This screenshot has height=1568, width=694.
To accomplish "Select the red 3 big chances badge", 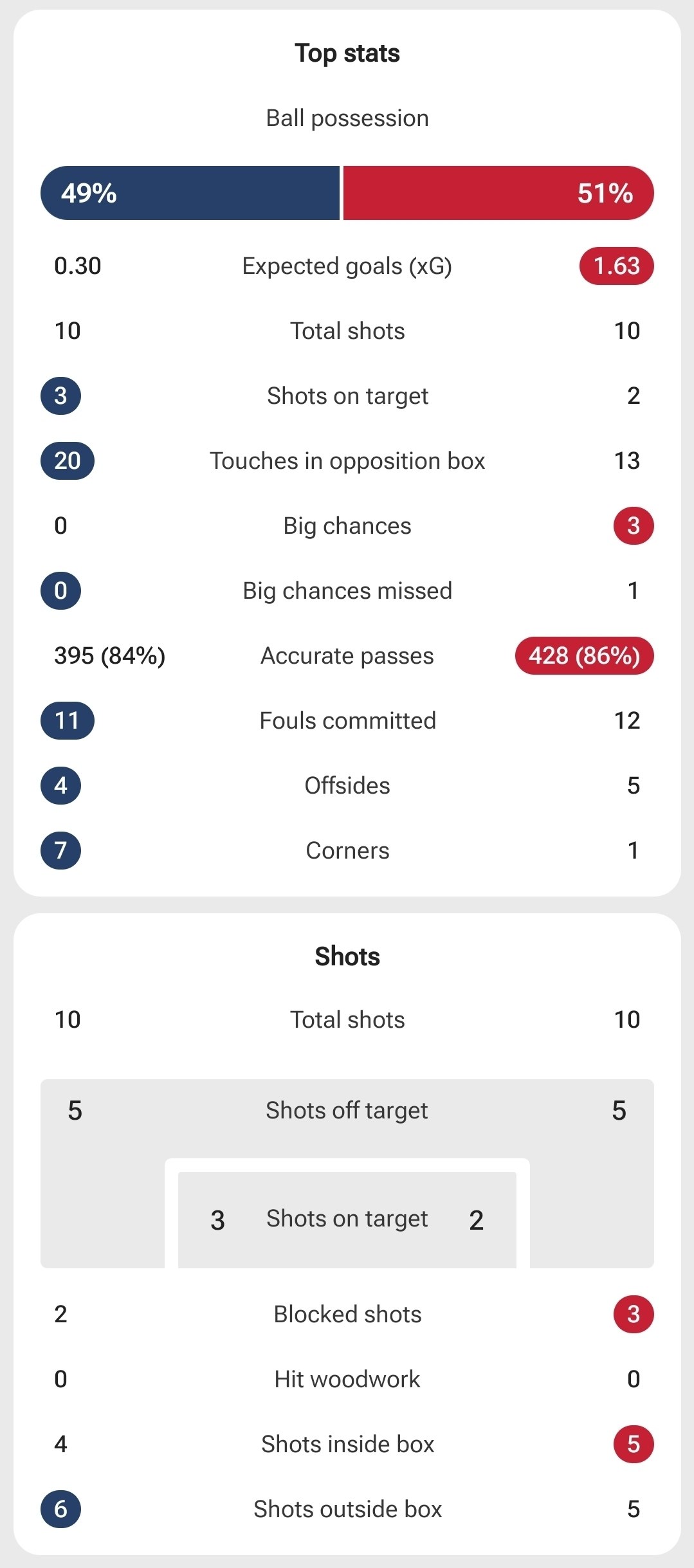I will [634, 525].
